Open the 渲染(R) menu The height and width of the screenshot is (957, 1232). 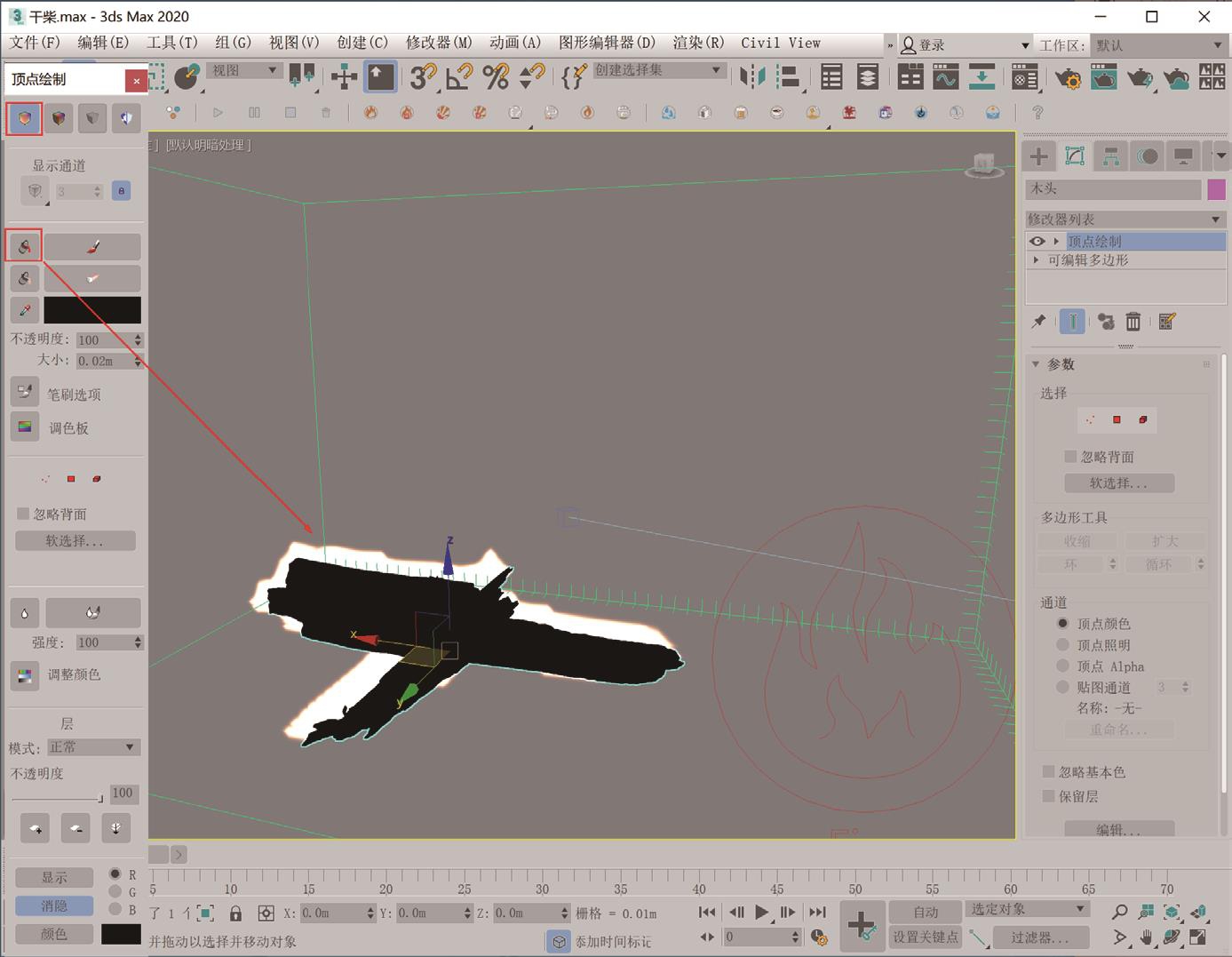tap(698, 43)
